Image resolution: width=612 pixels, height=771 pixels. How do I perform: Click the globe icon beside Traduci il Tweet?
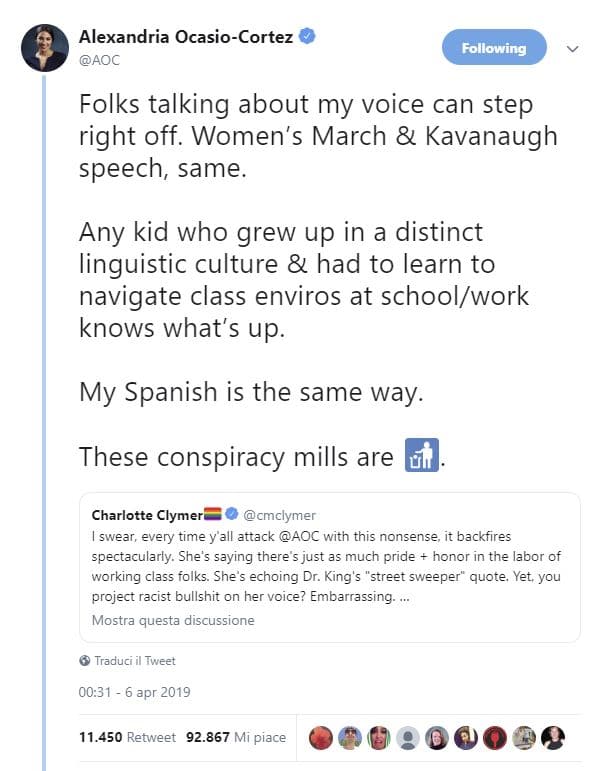coord(84,661)
